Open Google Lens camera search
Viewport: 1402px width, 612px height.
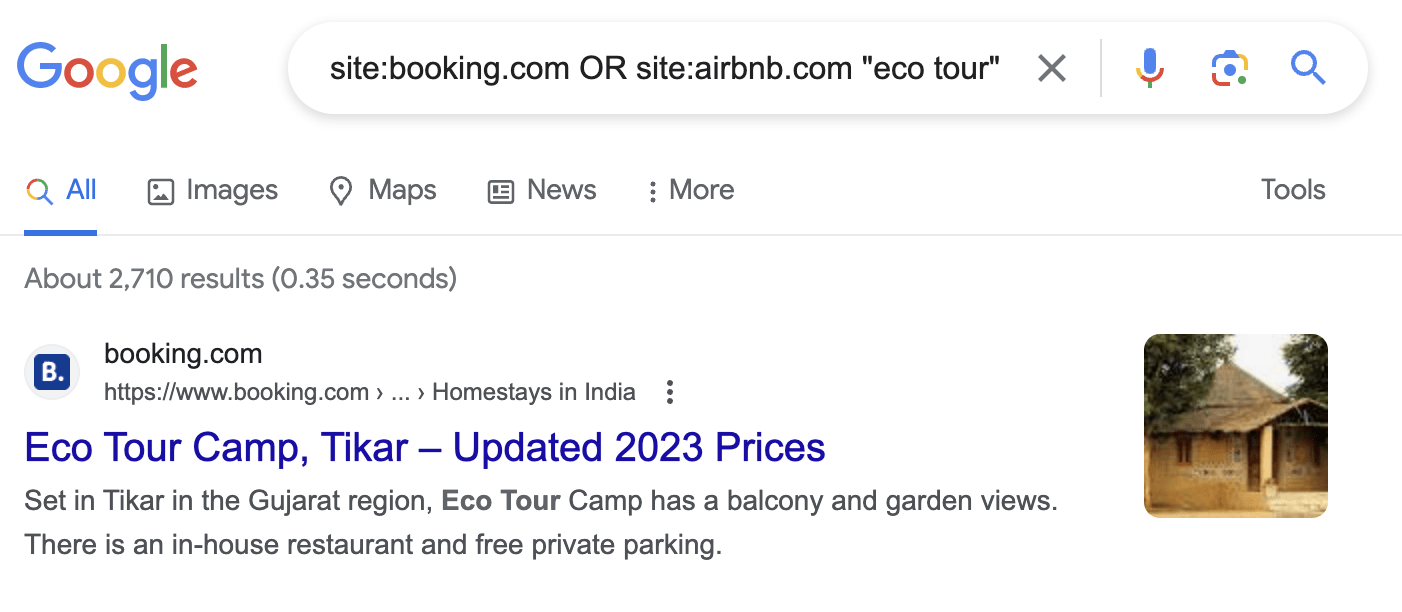pos(1229,68)
